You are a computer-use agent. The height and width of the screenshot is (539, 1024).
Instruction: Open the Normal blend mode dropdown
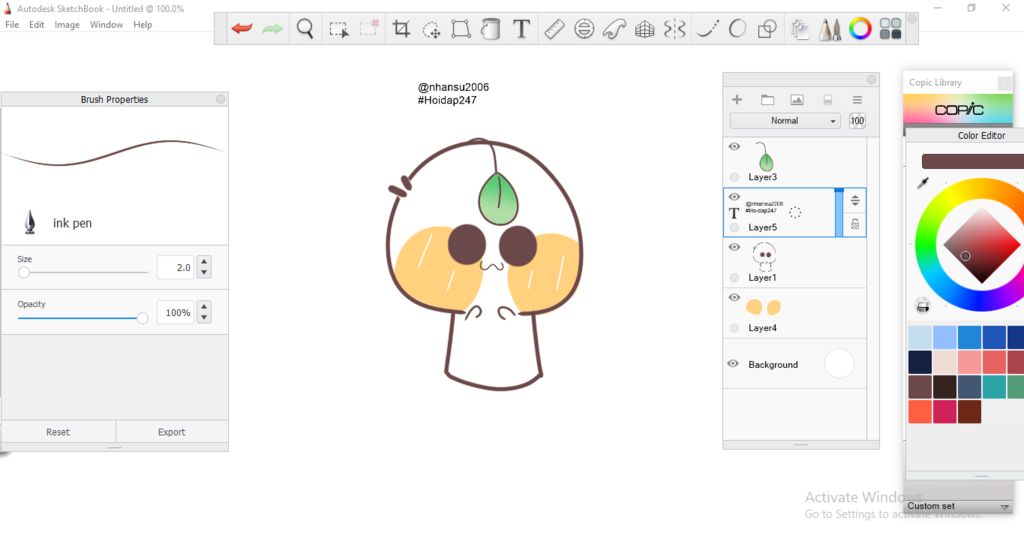click(x=785, y=121)
